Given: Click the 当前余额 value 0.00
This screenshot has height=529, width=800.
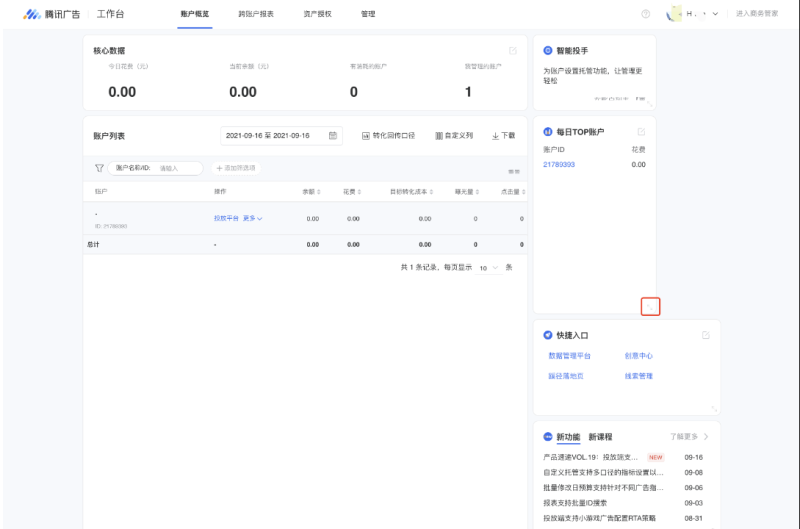Looking at the screenshot, I should tap(243, 92).
